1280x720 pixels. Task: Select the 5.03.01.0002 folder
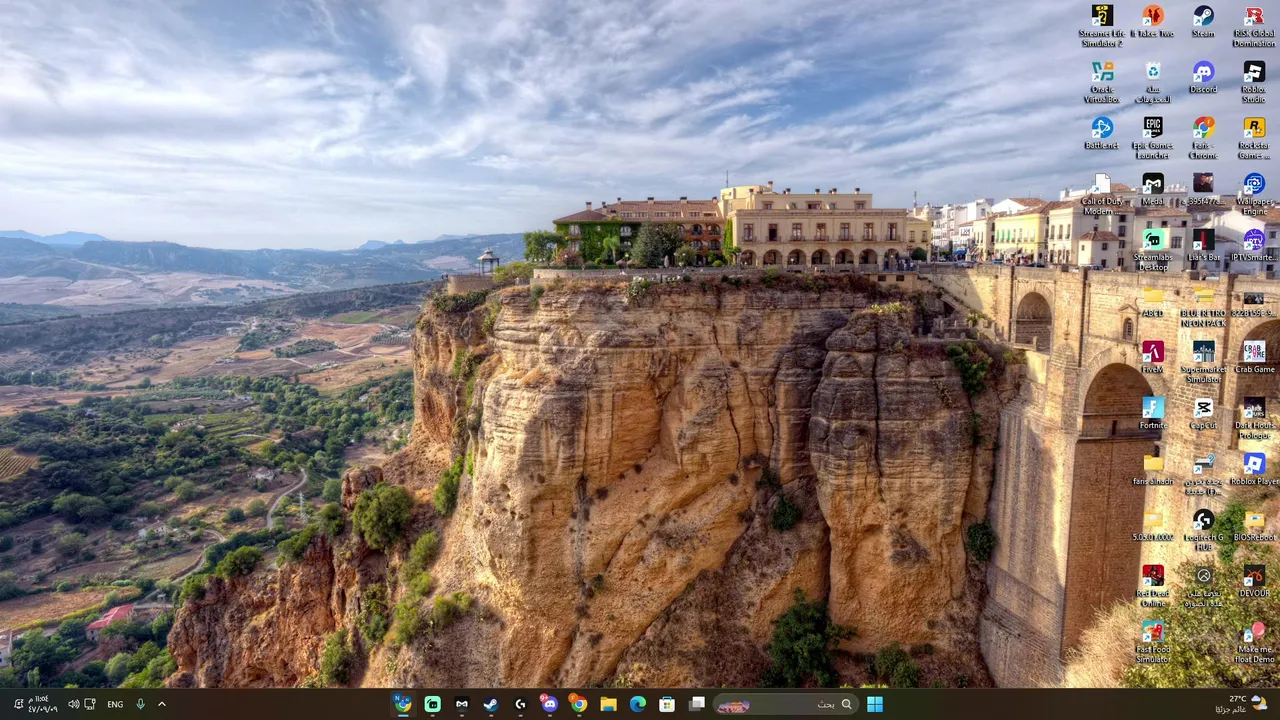pos(1153,526)
